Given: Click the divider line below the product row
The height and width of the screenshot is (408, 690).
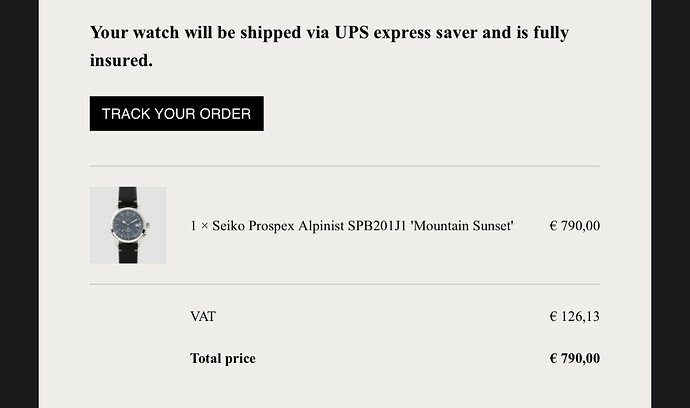Looking at the screenshot, I should pyautogui.click(x=345, y=284).
